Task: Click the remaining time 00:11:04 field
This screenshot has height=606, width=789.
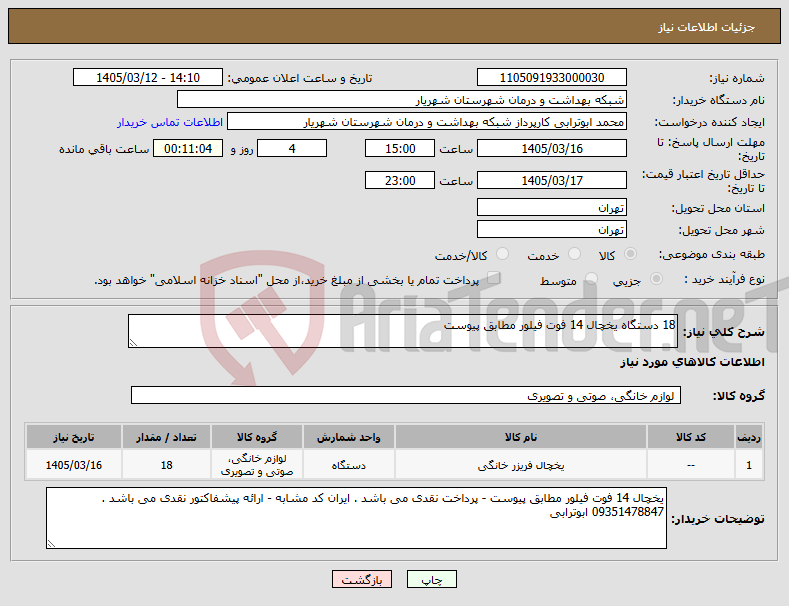Action: click(x=188, y=148)
